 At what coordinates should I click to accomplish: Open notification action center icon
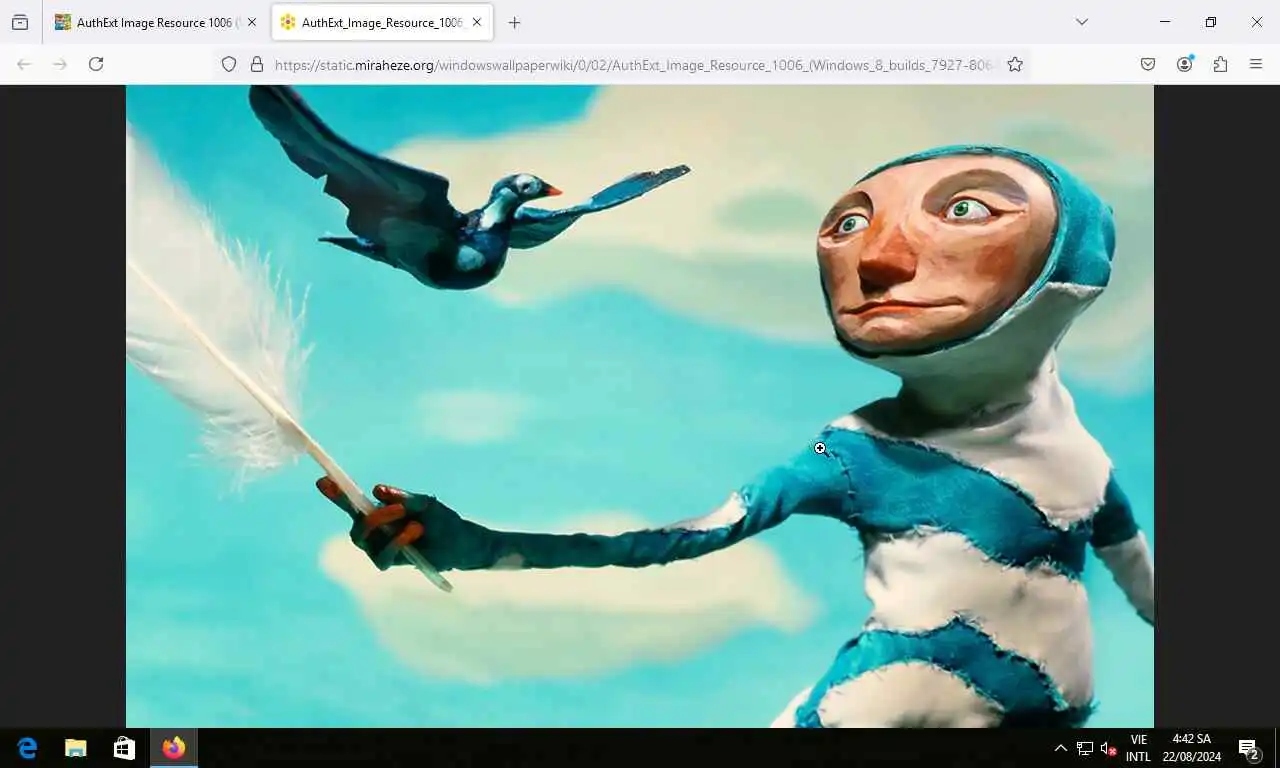point(1249,748)
